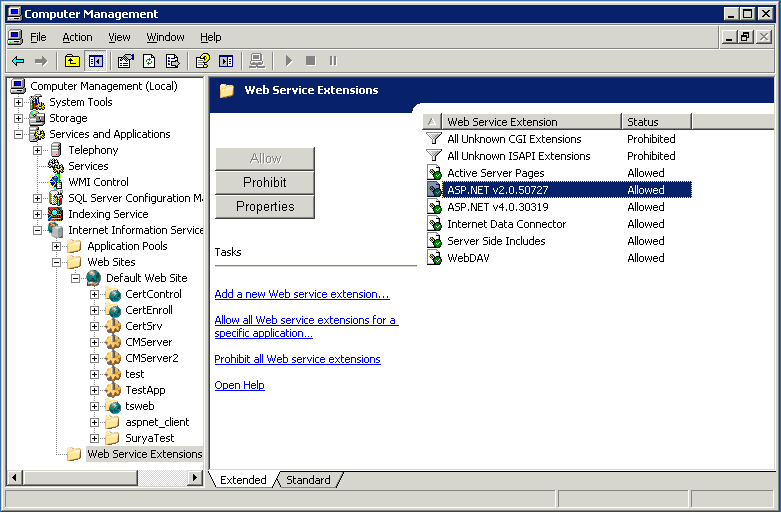
Task: Expand the Application Pools node
Action: [x=56, y=246]
